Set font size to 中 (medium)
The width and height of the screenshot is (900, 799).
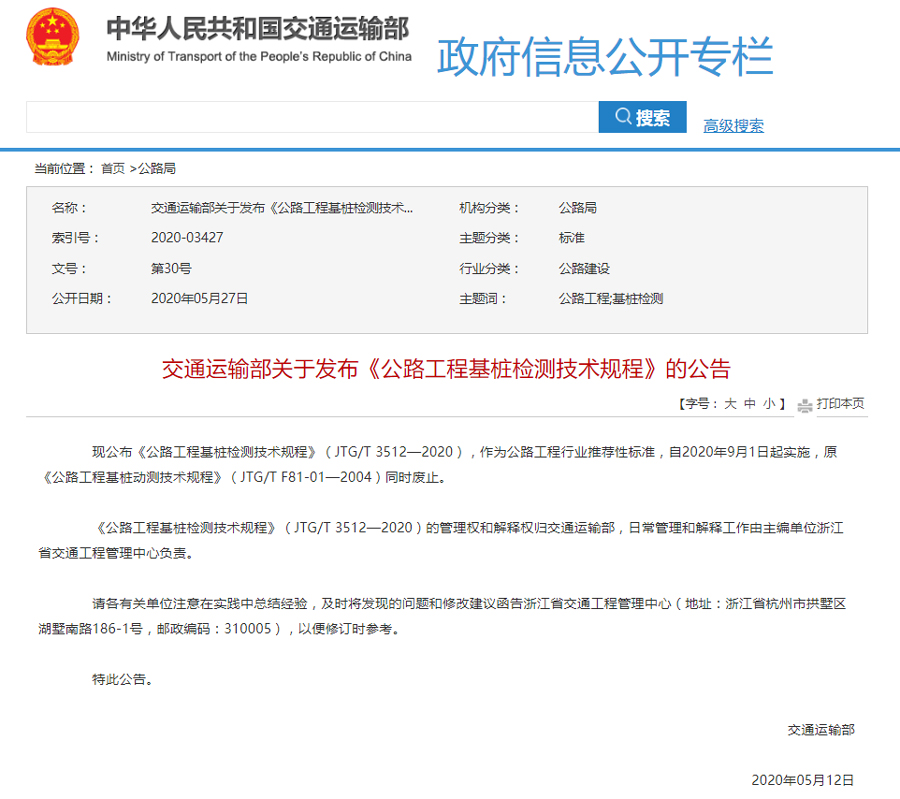point(749,404)
